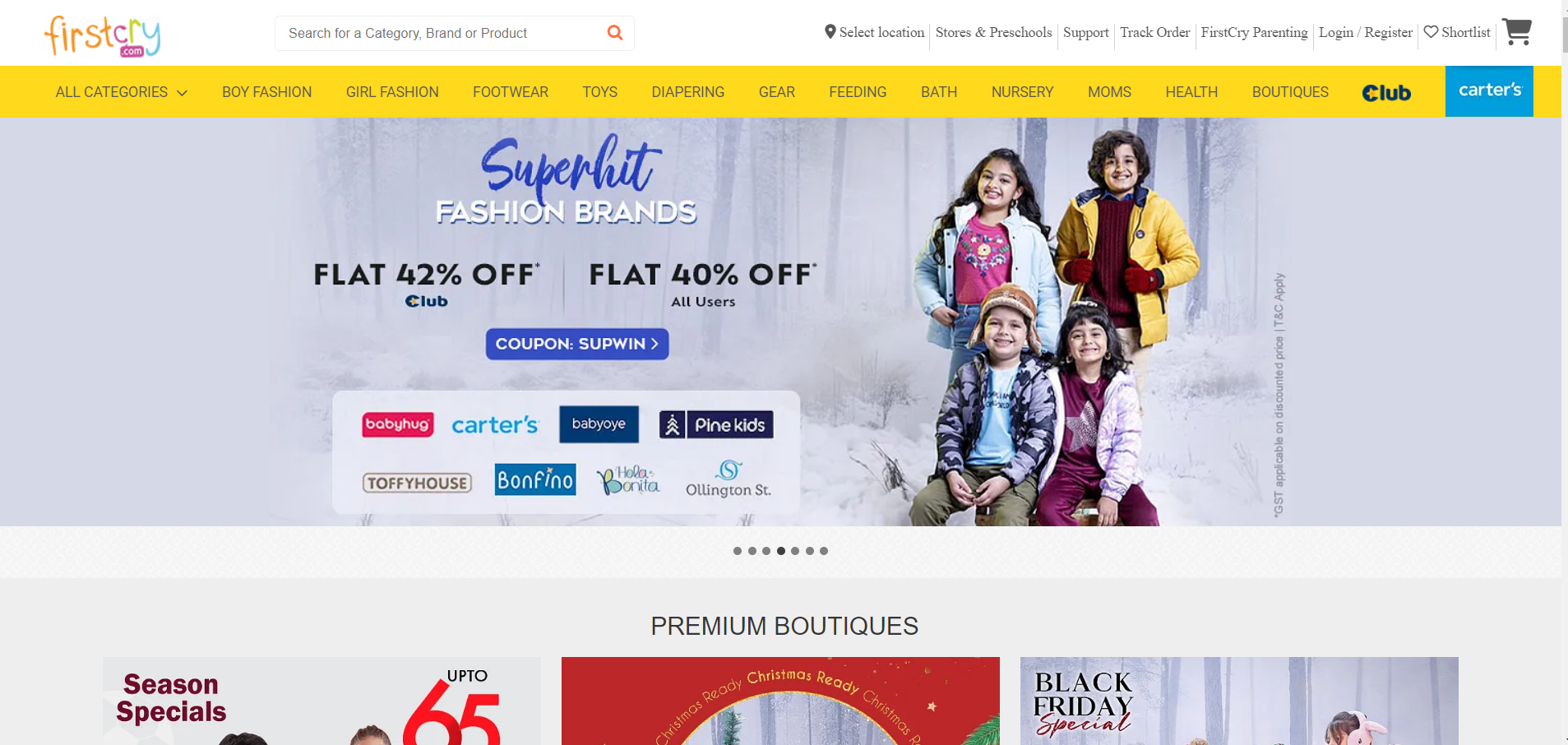Click the Shortlist heart icon
Screen dimensions: 1568x745
click(x=1431, y=32)
